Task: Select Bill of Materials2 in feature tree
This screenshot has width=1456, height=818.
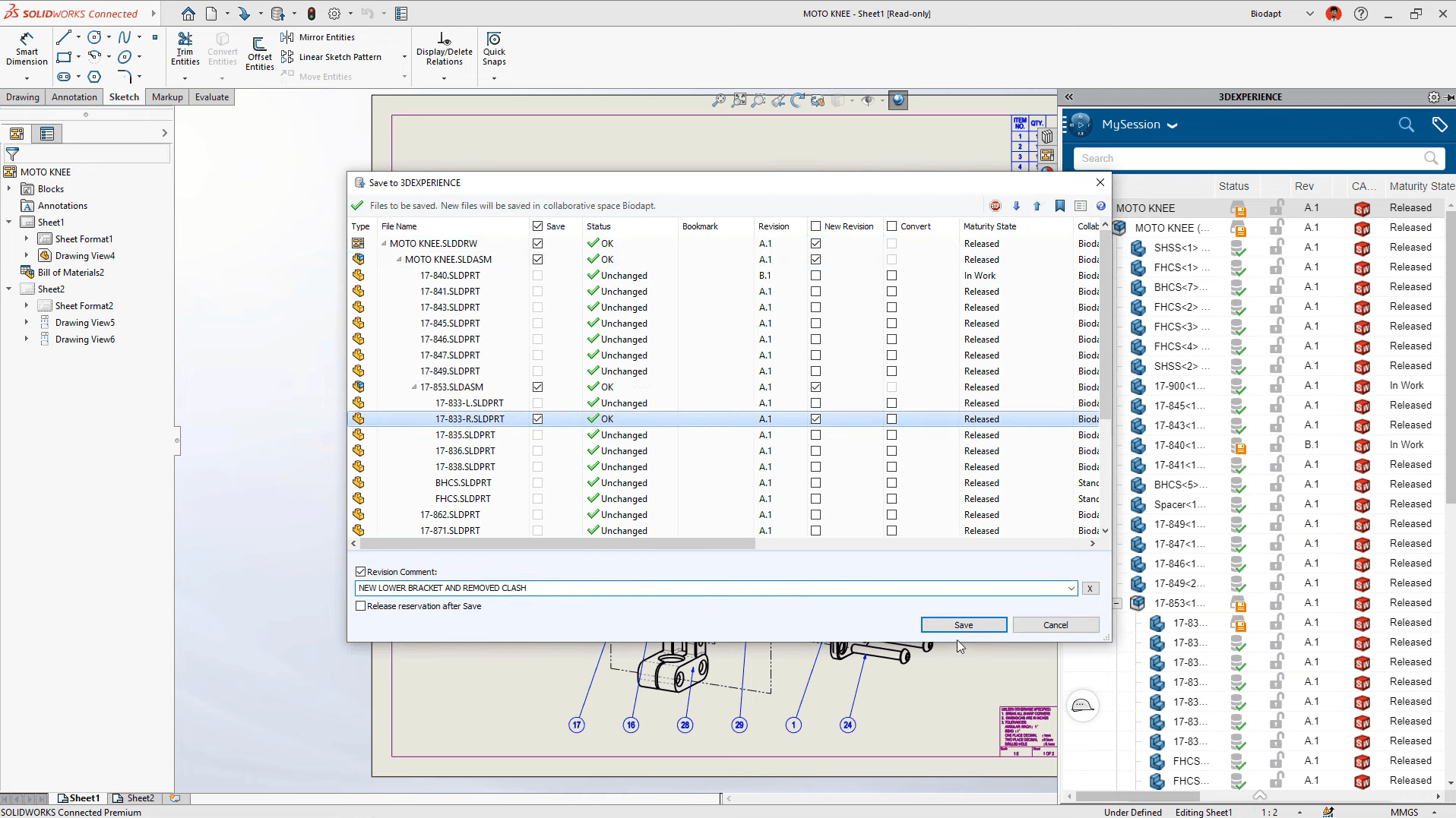Action: tap(71, 273)
